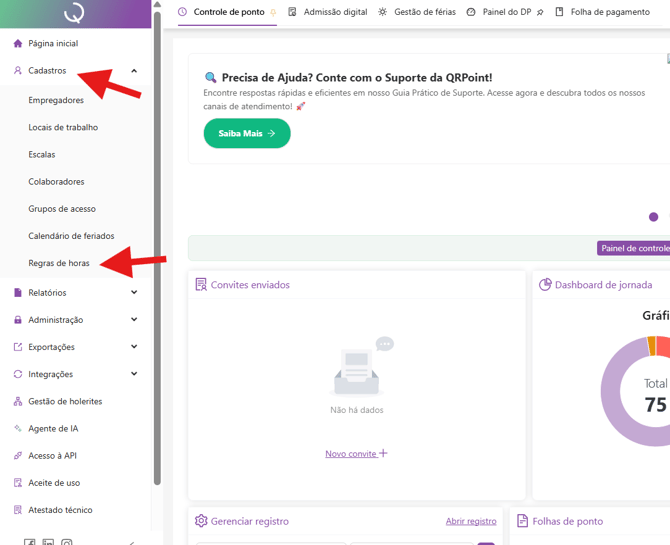670x545 pixels.
Task: Click the purple carousel indicator dot
Action: [x=654, y=217]
